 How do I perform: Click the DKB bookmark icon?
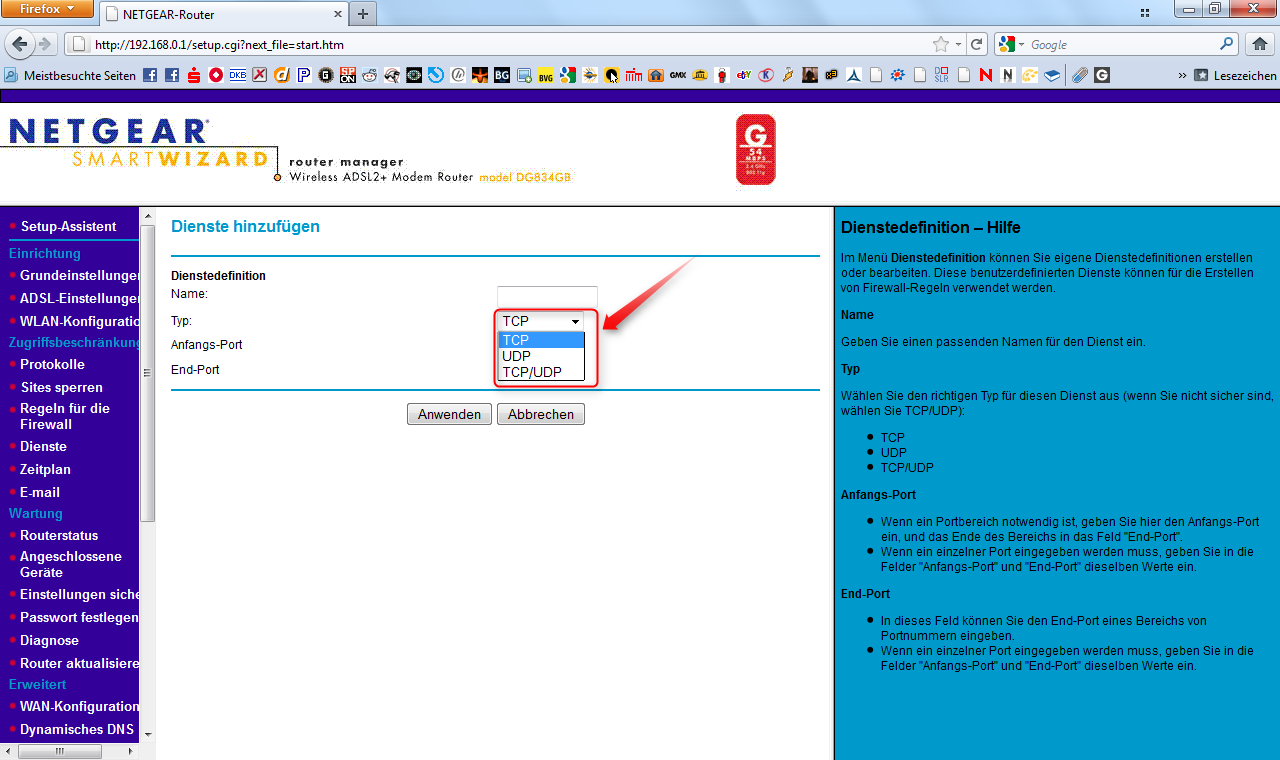pos(237,75)
